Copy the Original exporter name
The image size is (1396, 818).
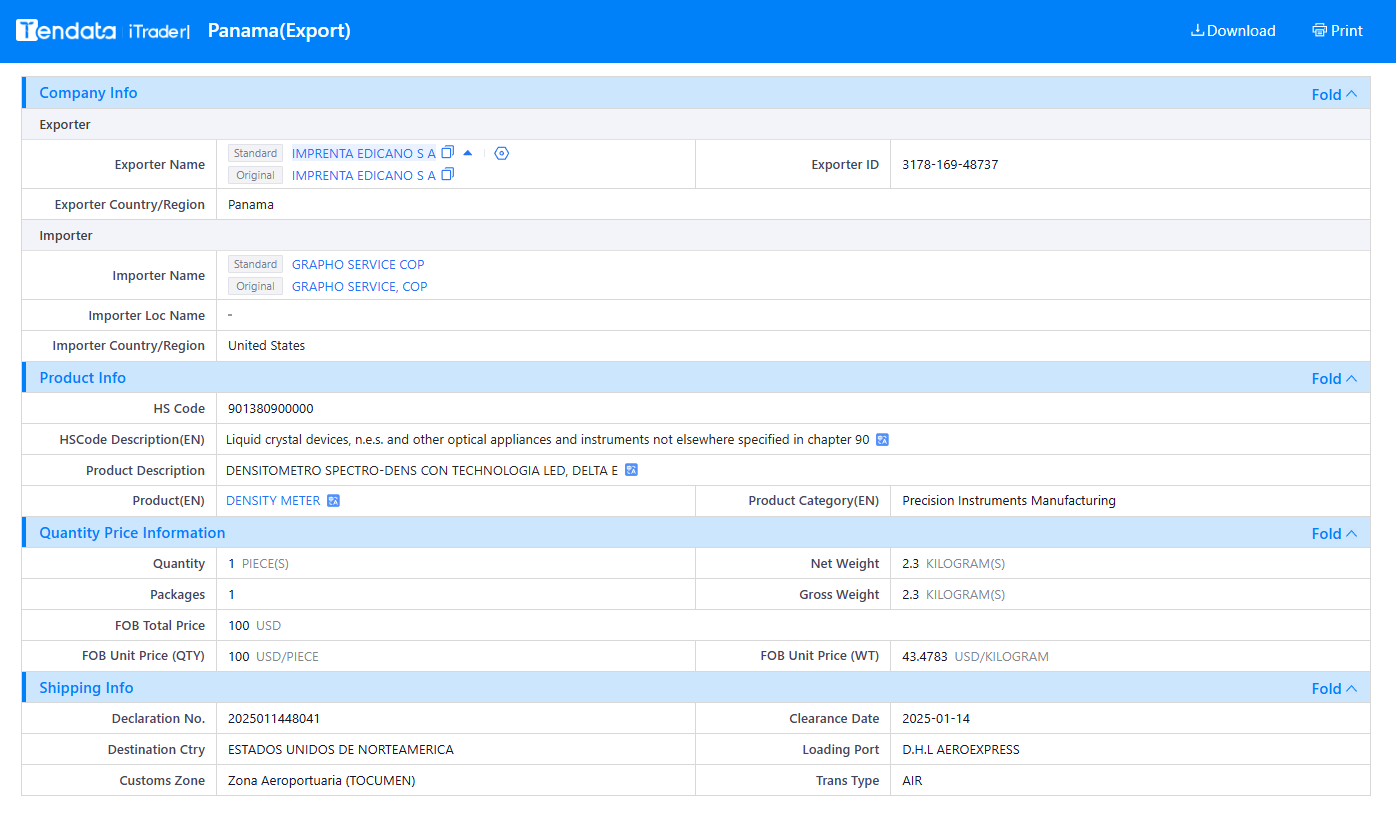(x=448, y=174)
